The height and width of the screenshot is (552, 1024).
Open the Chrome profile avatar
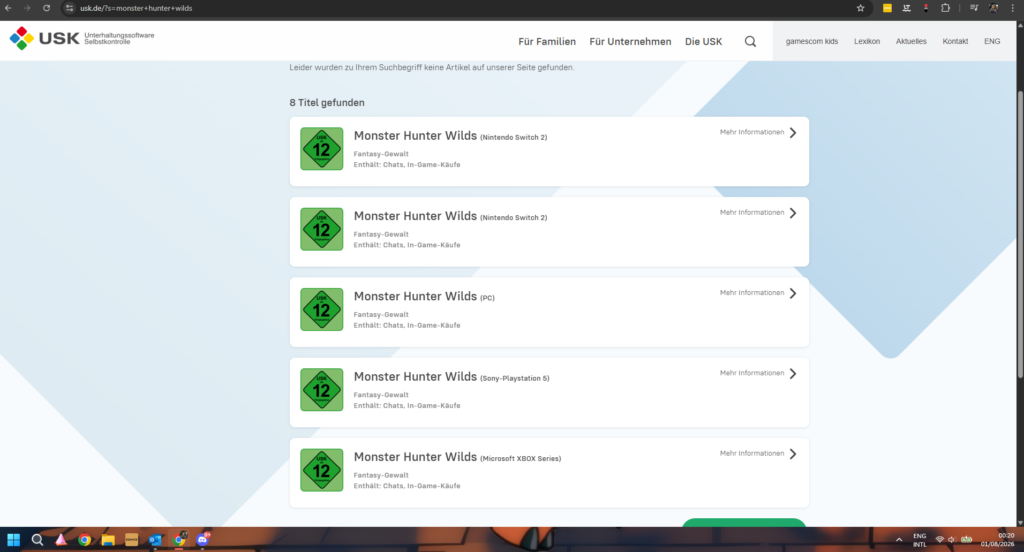click(993, 8)
